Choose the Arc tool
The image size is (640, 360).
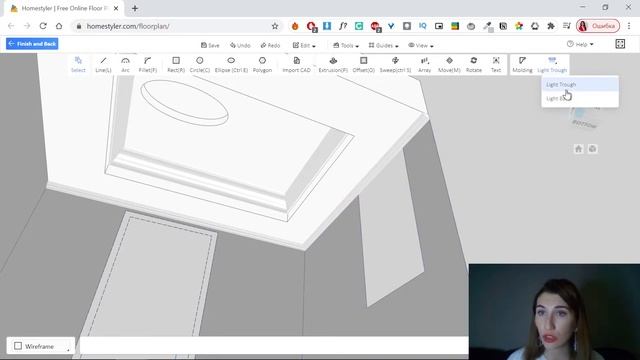pyautogui.click(x=125, y=64)
